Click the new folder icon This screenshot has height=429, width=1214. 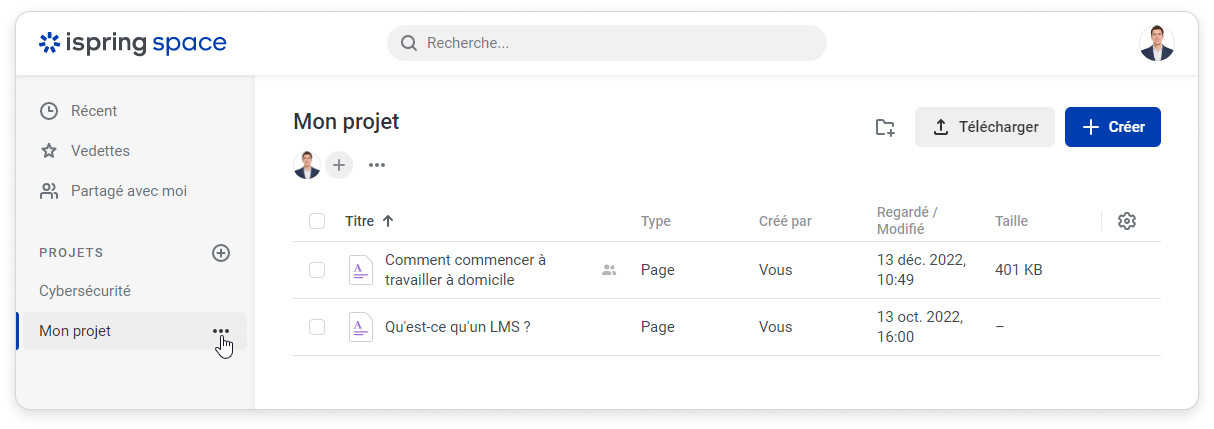click(885, 127)
